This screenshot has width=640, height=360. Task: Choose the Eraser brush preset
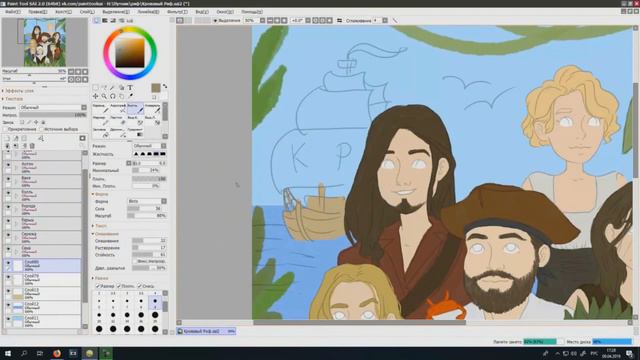[x=118, y=120]
